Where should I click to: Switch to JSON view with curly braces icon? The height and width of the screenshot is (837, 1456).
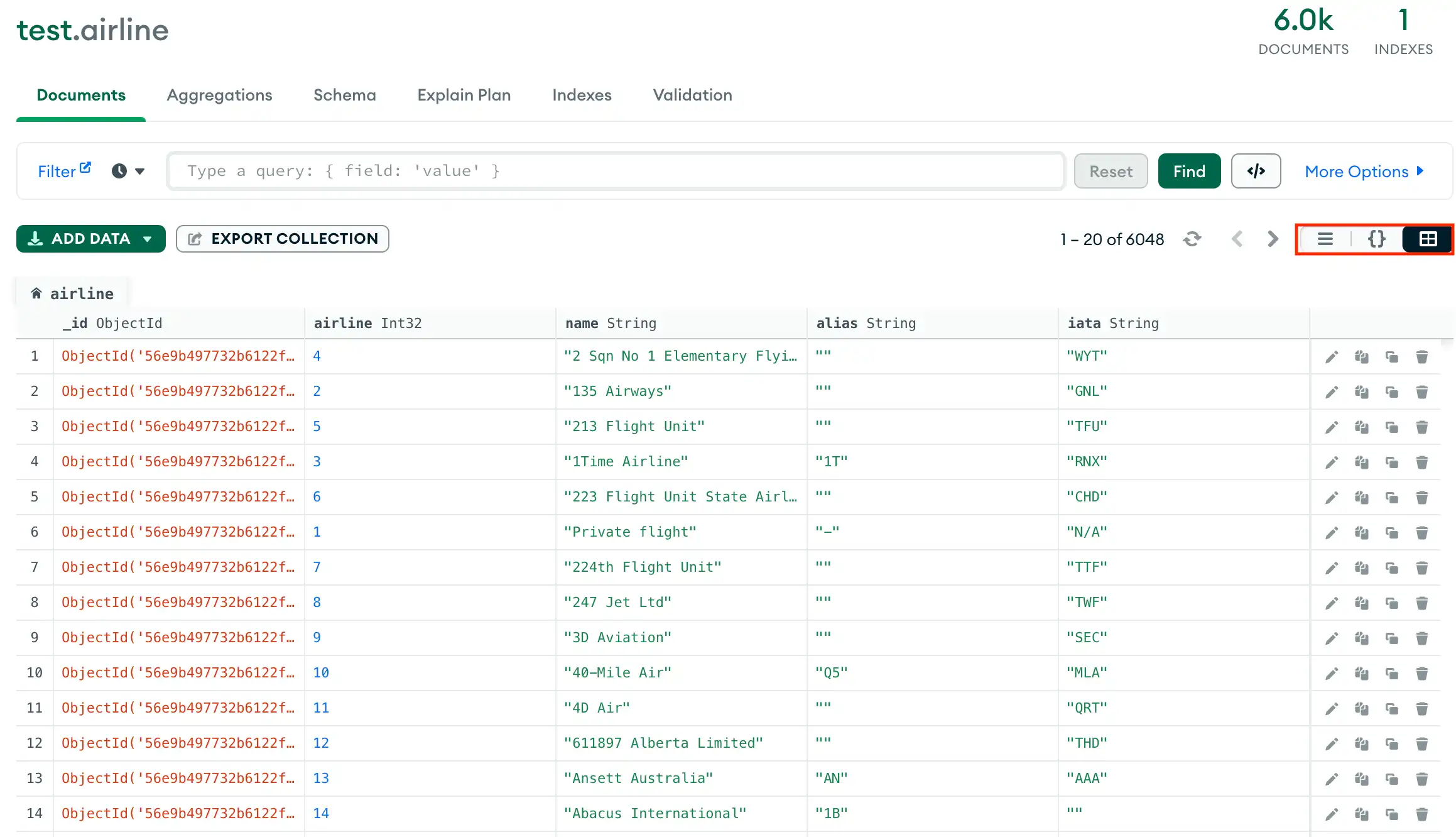click(1376, 239)
